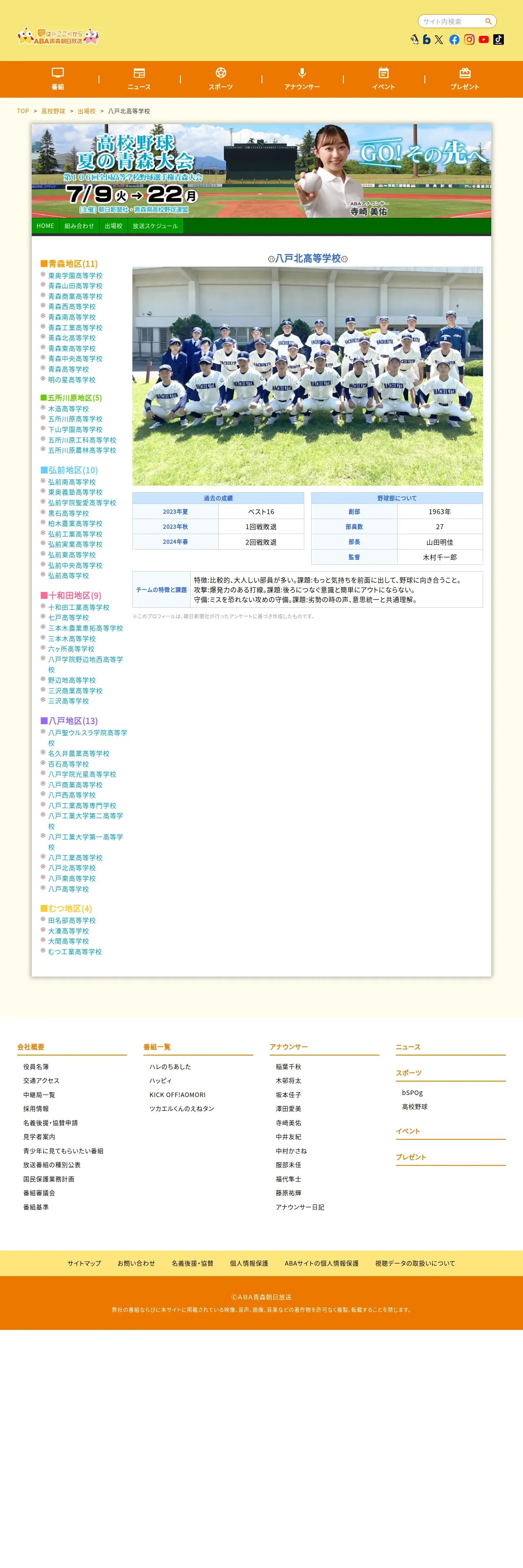Open 八戸北高等学校 sidebar link

coord(72,868)
